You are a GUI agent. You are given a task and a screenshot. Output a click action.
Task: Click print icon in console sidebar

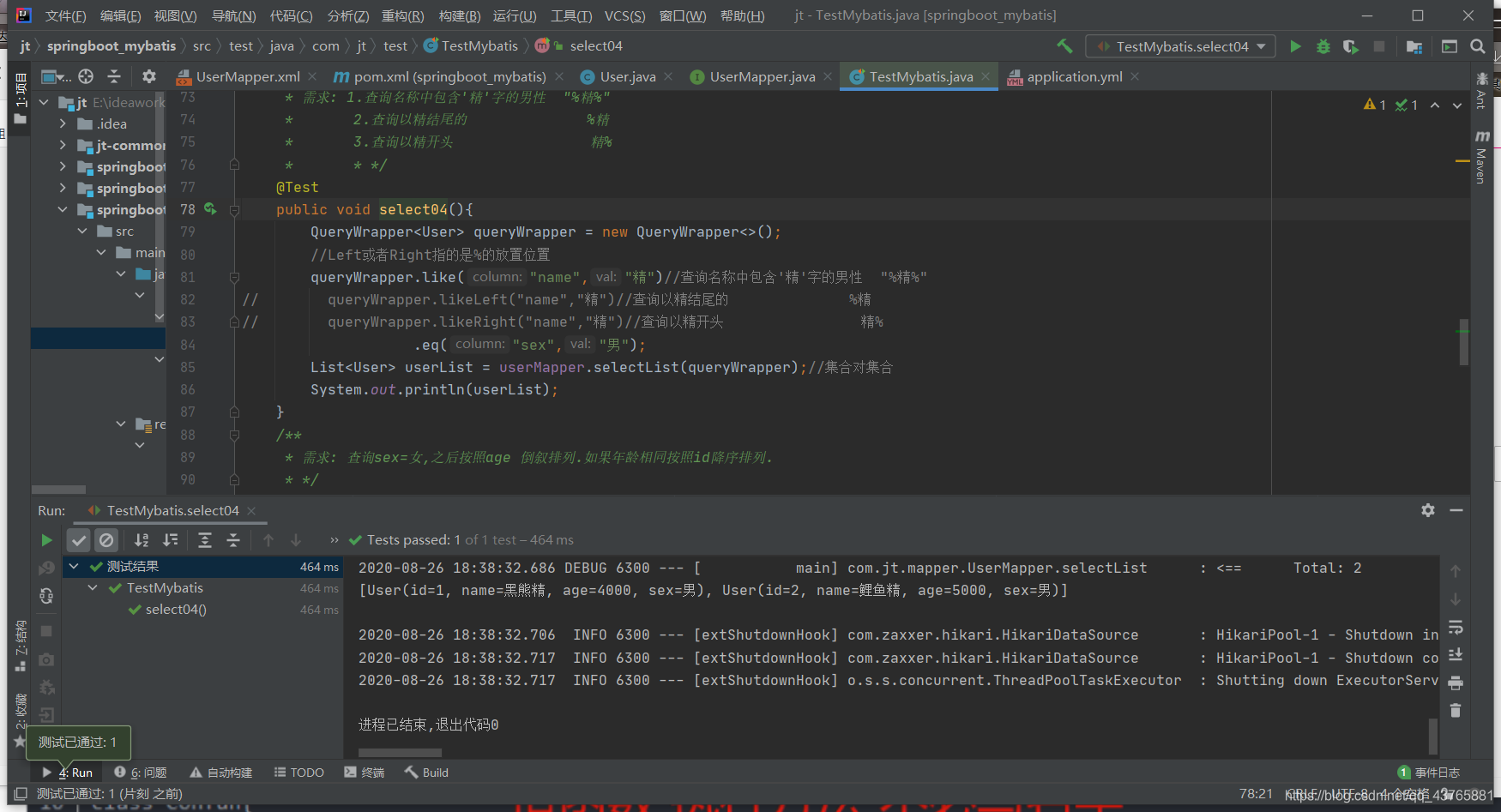point(1456,683)
